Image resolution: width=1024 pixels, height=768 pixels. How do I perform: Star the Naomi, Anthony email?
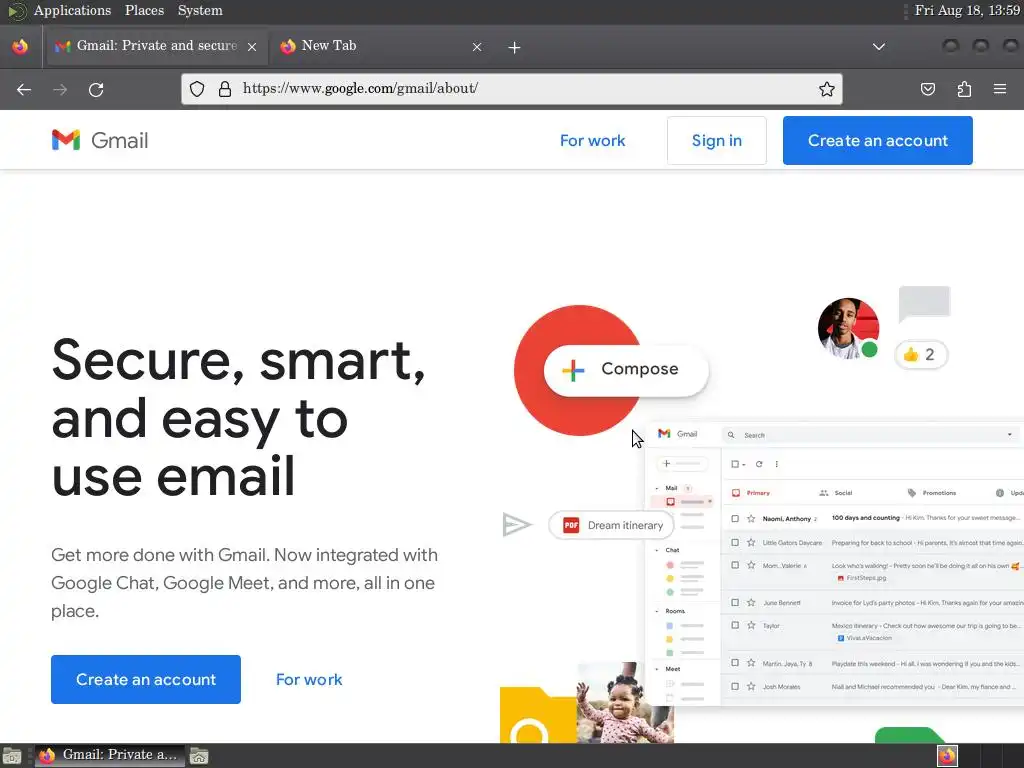[751, 519]
